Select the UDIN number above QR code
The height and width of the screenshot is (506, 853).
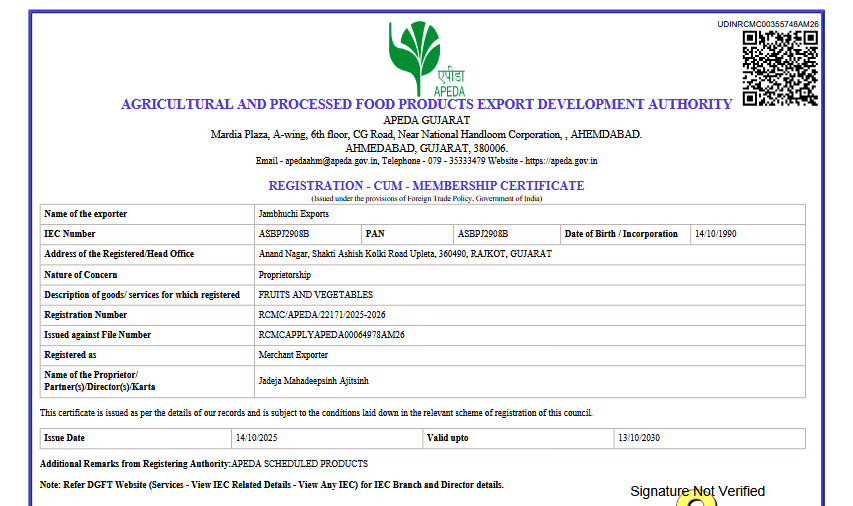coord(768,24)
